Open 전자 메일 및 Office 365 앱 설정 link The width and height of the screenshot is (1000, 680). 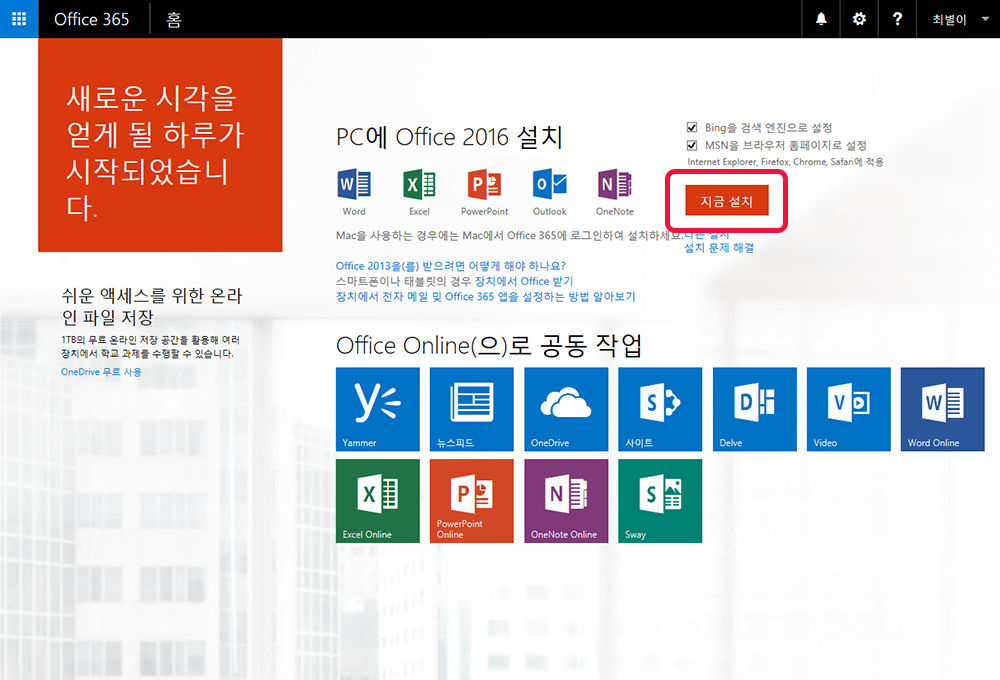point(485,297)
